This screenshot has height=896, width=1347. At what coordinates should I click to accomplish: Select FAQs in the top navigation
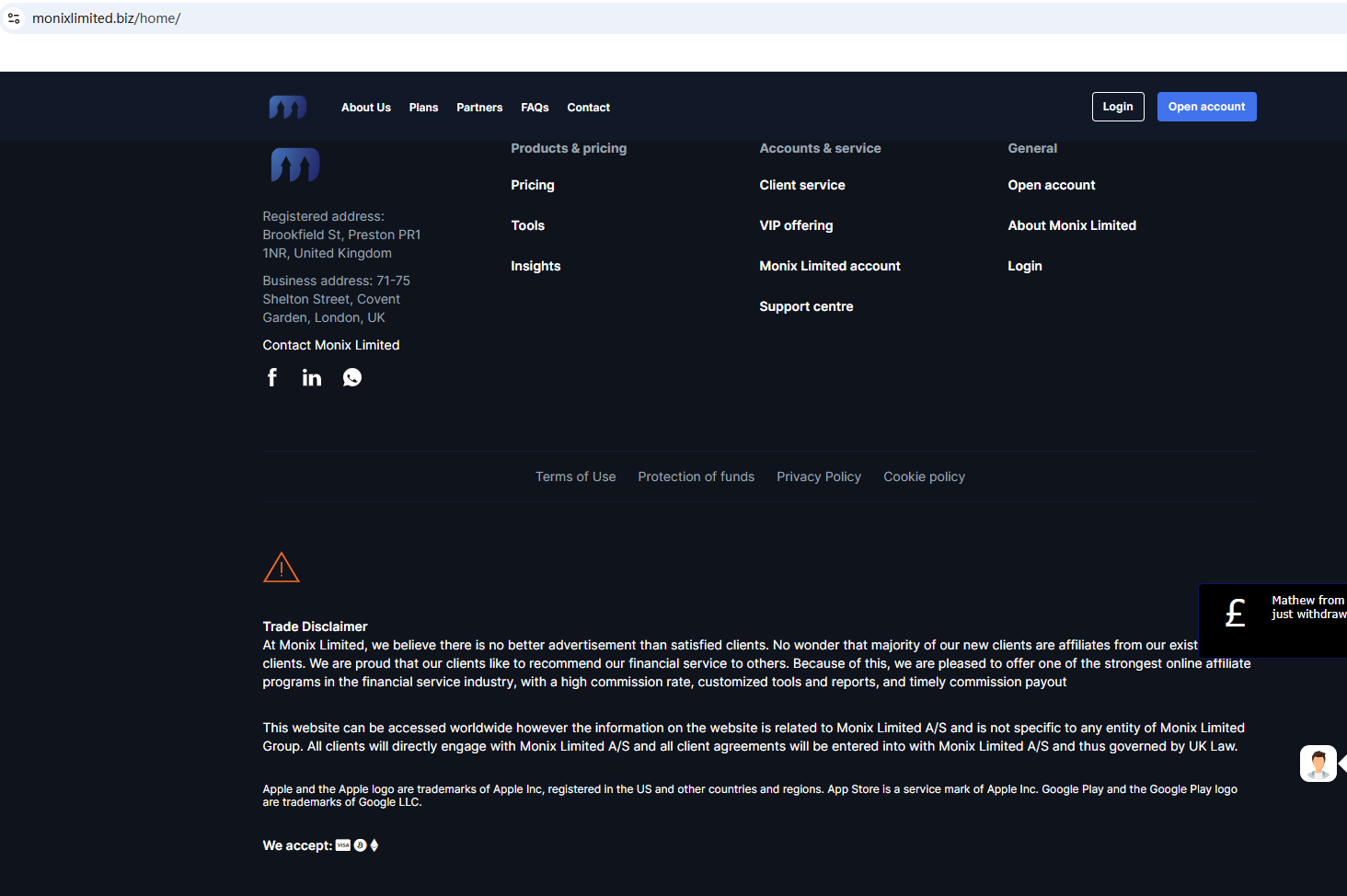coord(535,108)
